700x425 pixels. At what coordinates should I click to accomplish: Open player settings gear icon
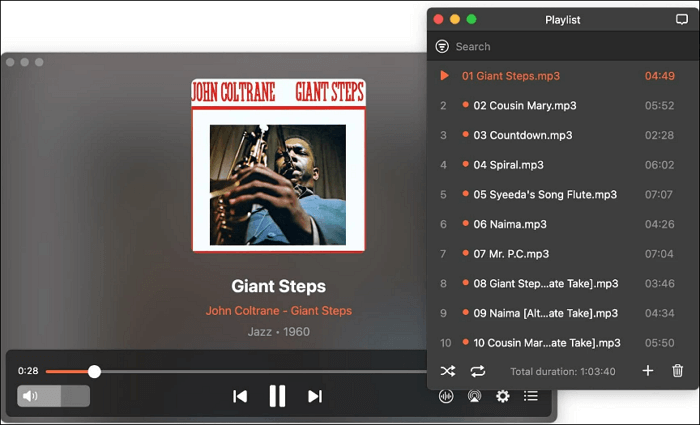tap(503, 396)
